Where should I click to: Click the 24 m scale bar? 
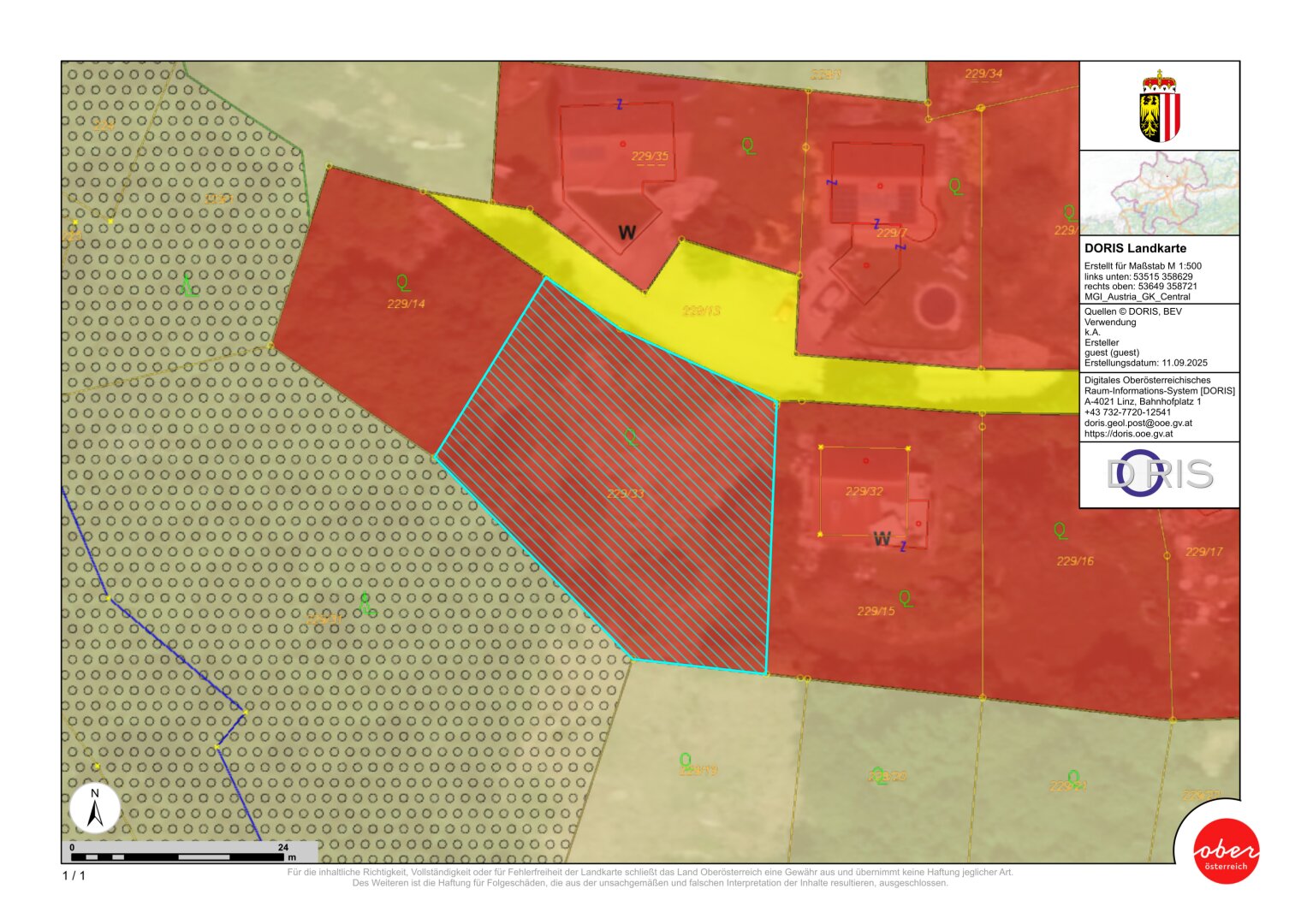click(180, 856)
